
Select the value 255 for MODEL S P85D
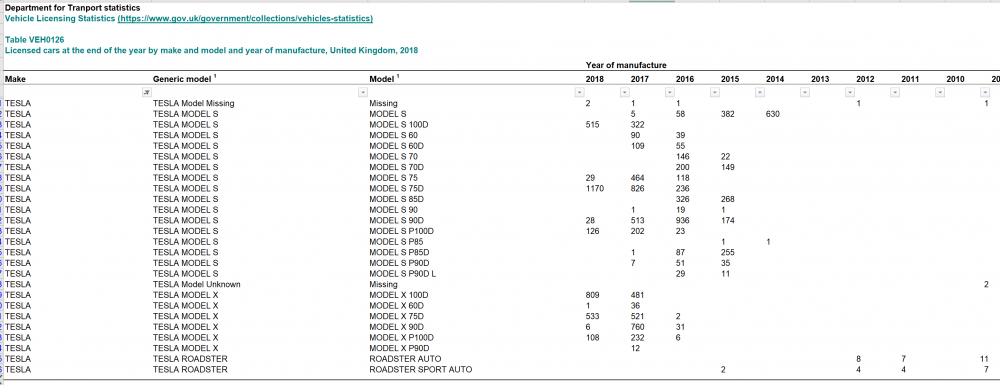point(728,252)
